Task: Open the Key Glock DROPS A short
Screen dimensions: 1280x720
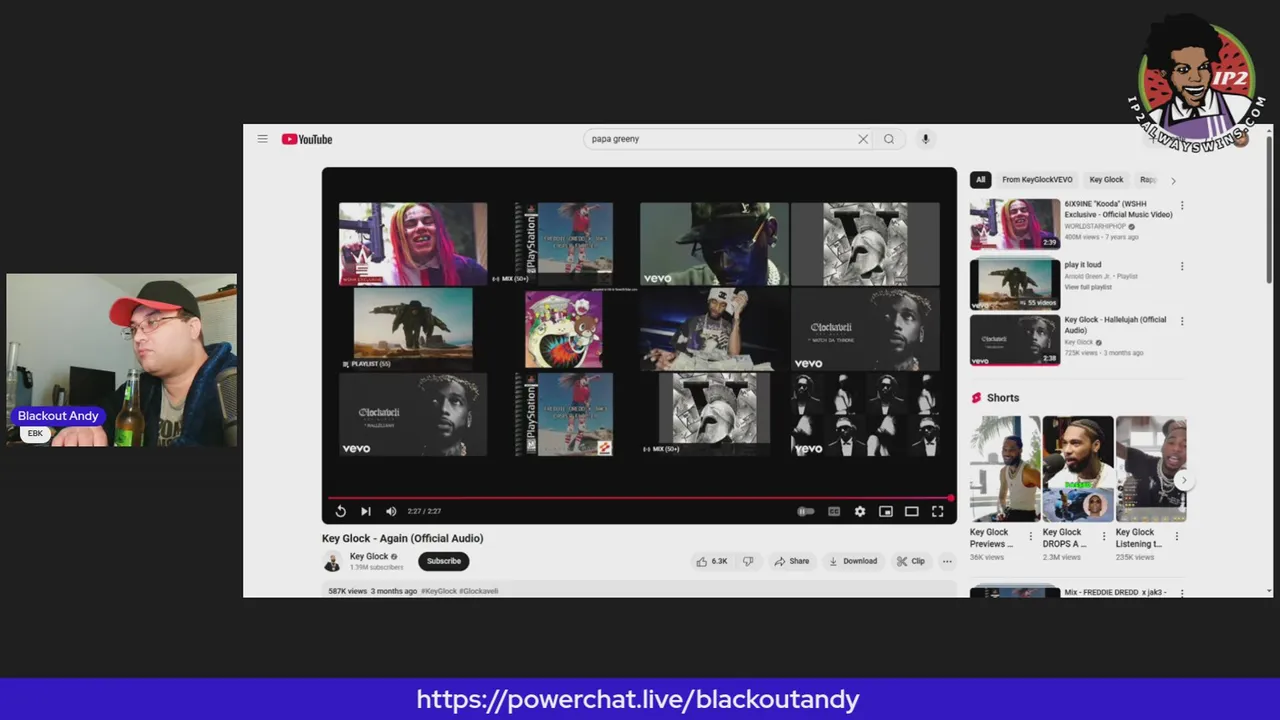Action: point(1078,469)
